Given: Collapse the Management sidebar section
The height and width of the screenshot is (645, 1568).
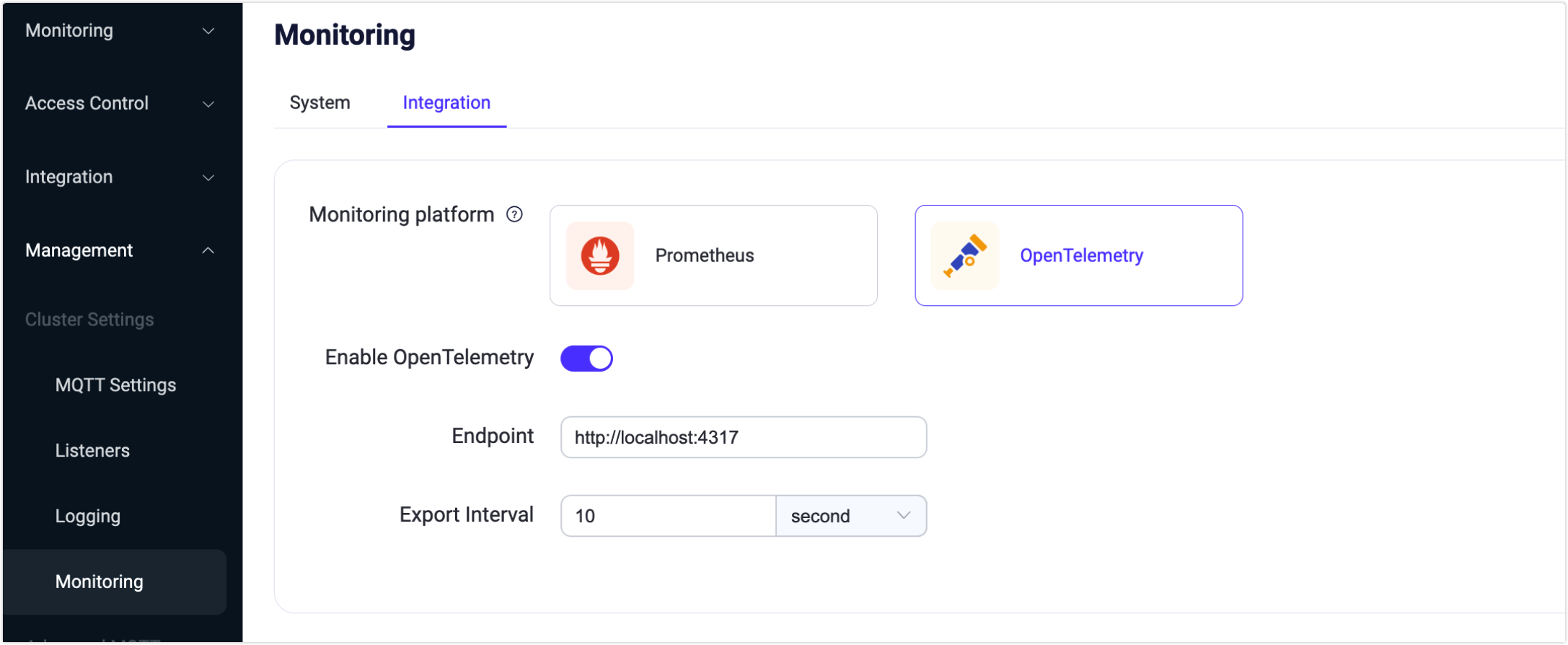Looking at the screenshot, I should (x=120, y=250).
